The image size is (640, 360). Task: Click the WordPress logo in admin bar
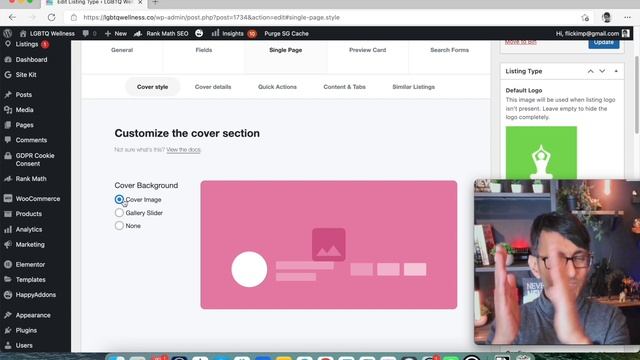coord(7,33)
